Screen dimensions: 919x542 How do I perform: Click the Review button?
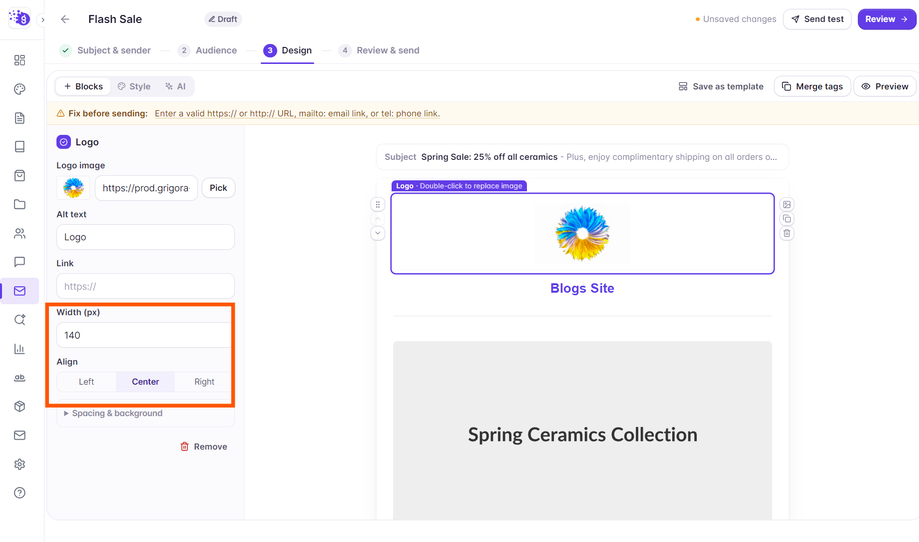pyautogui.click(x=886, y=19)
